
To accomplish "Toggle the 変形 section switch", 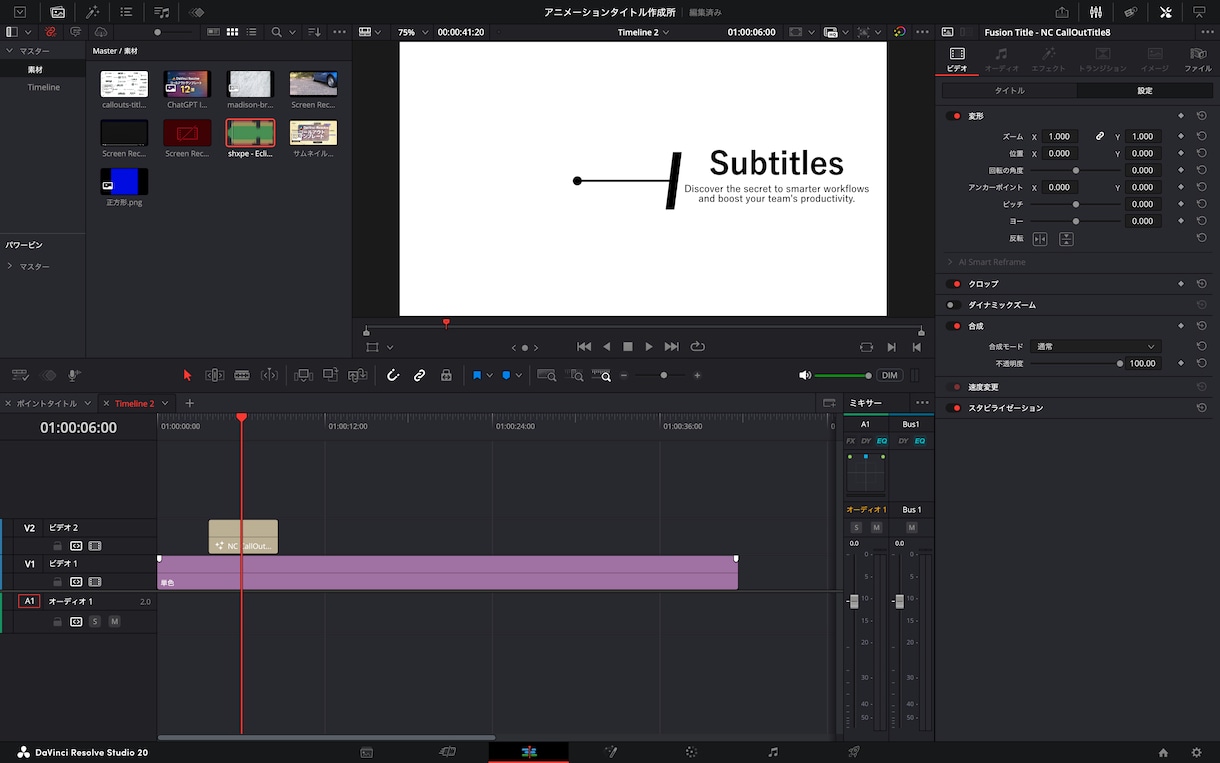I will click(954, 116).
